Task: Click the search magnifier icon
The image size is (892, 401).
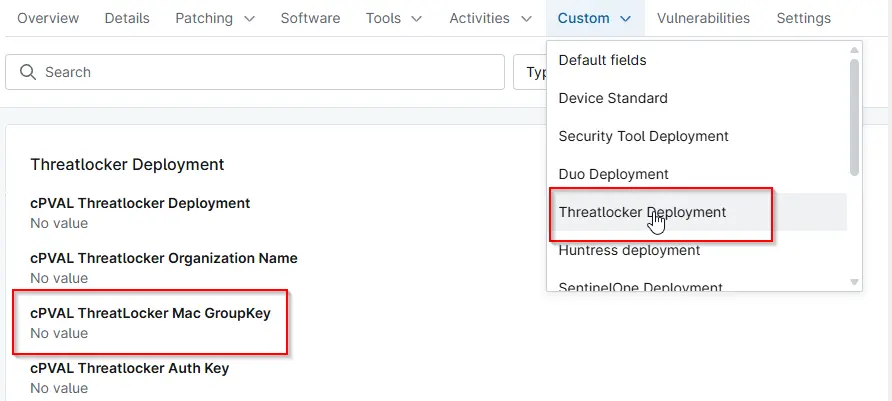Action: 28,72
